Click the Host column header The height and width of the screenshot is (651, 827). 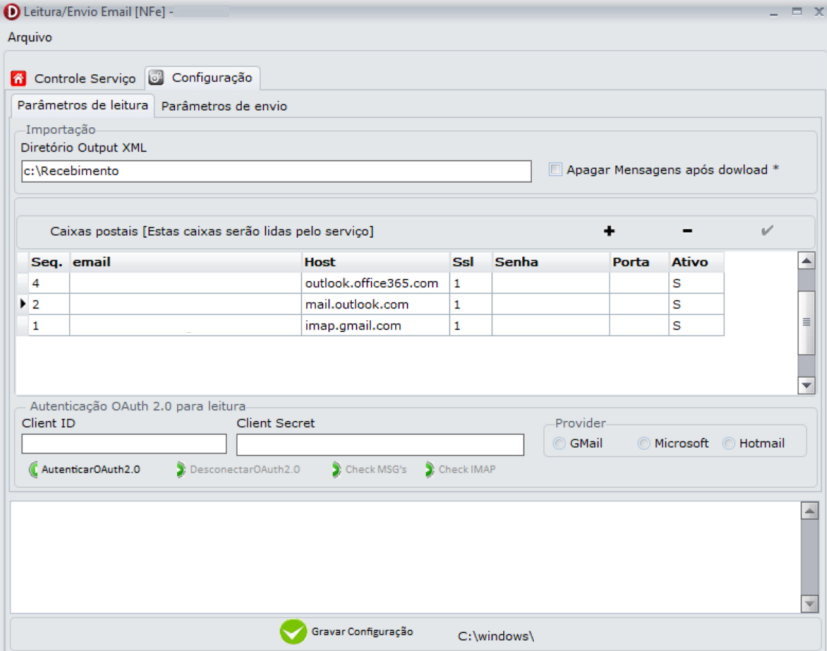pos(376,262)
